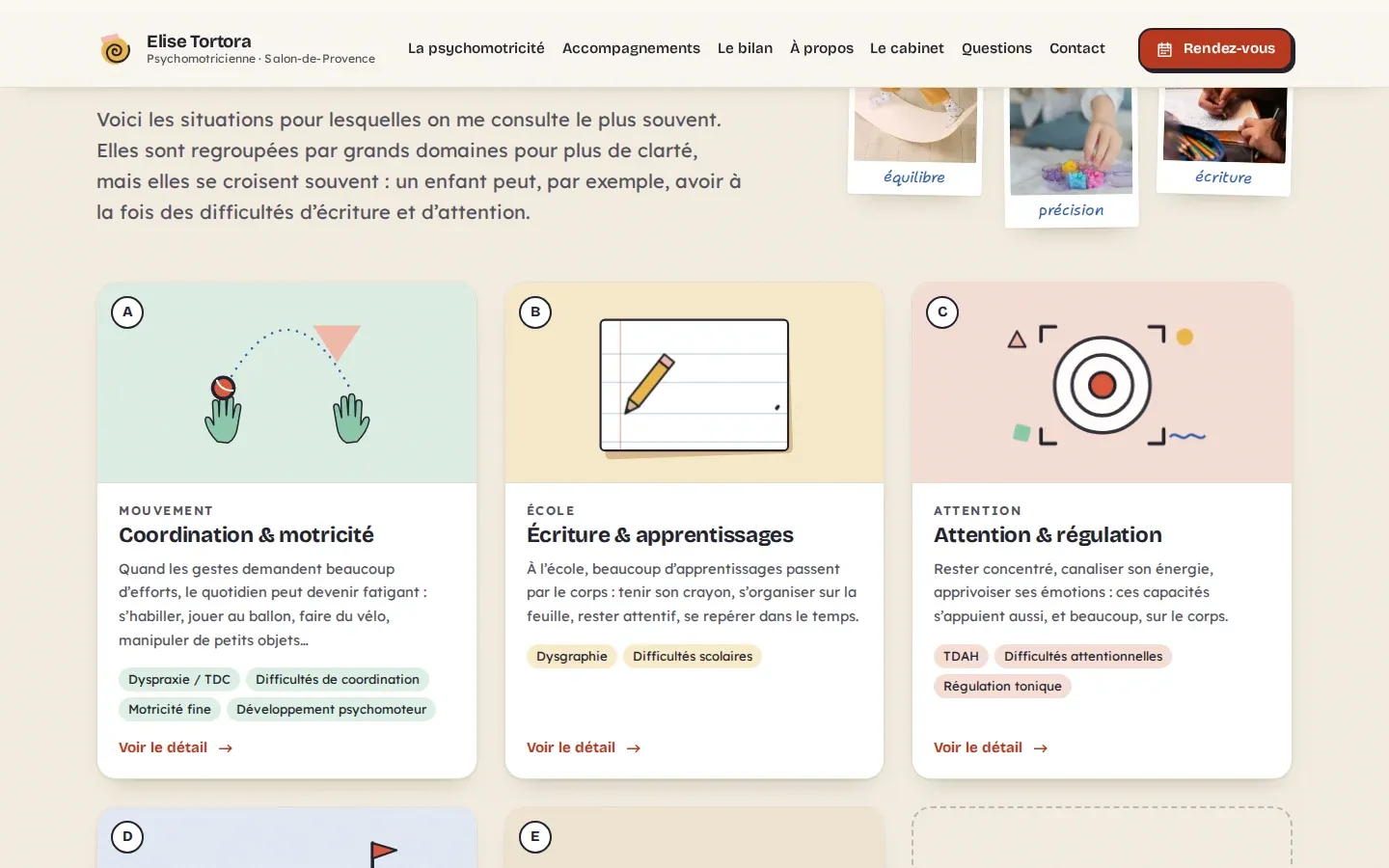Select the Dyspraxie / TDC tag
Image resolution: width=1389 pixels, height=868 pixels.
click(x=179, y=680)
